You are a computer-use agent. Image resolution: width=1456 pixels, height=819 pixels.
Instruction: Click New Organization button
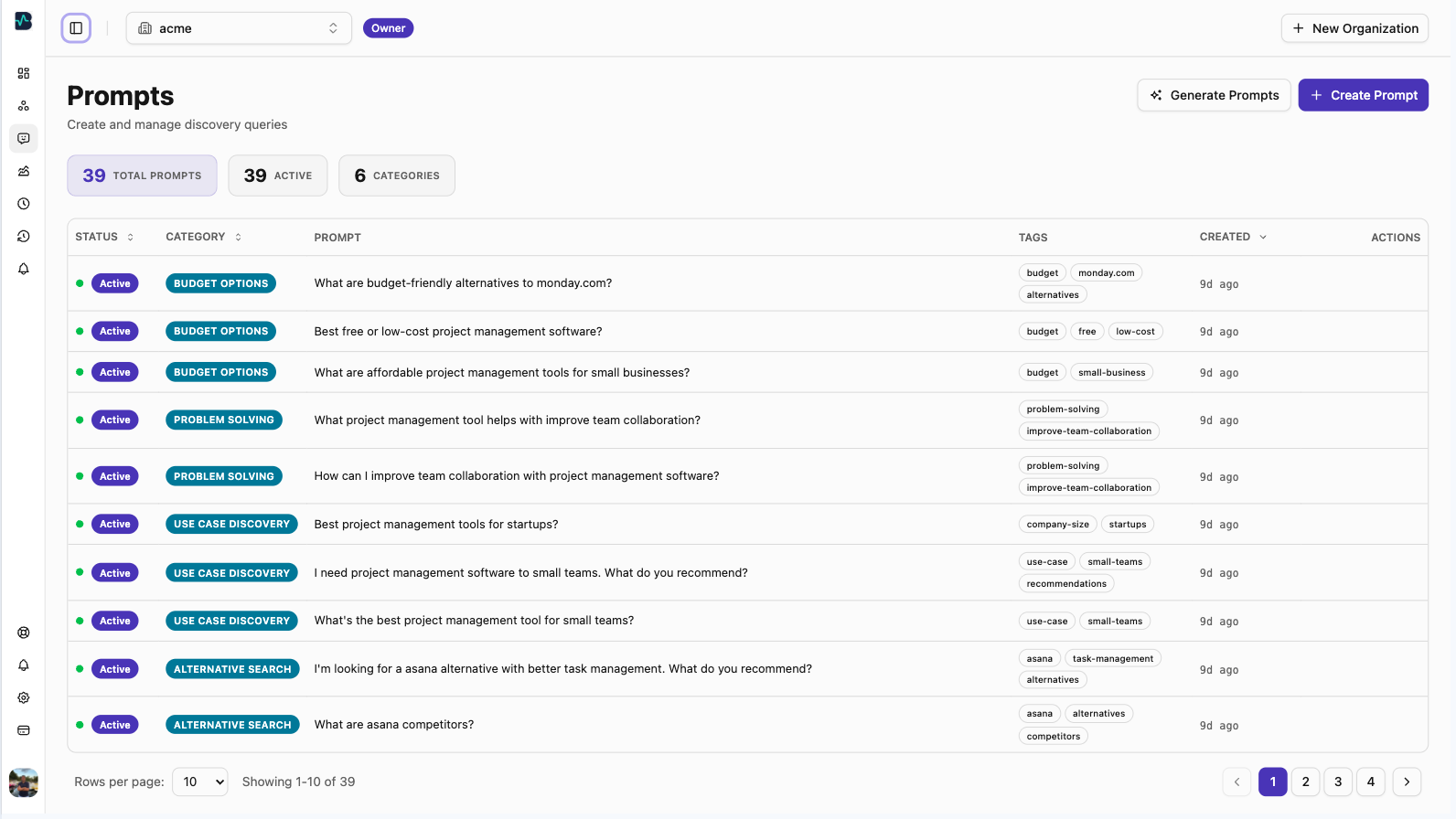coord(1354,28)
